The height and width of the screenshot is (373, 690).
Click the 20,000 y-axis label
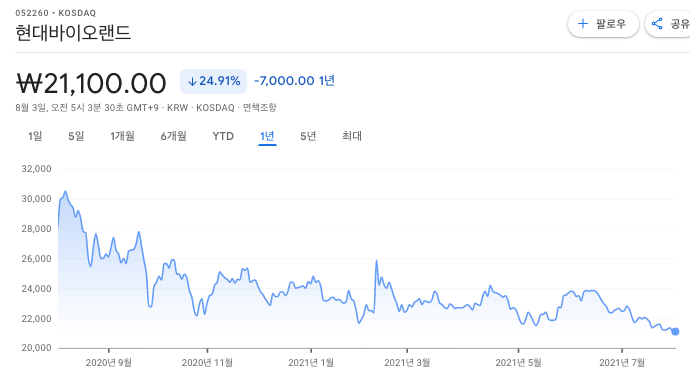point(37,348)
